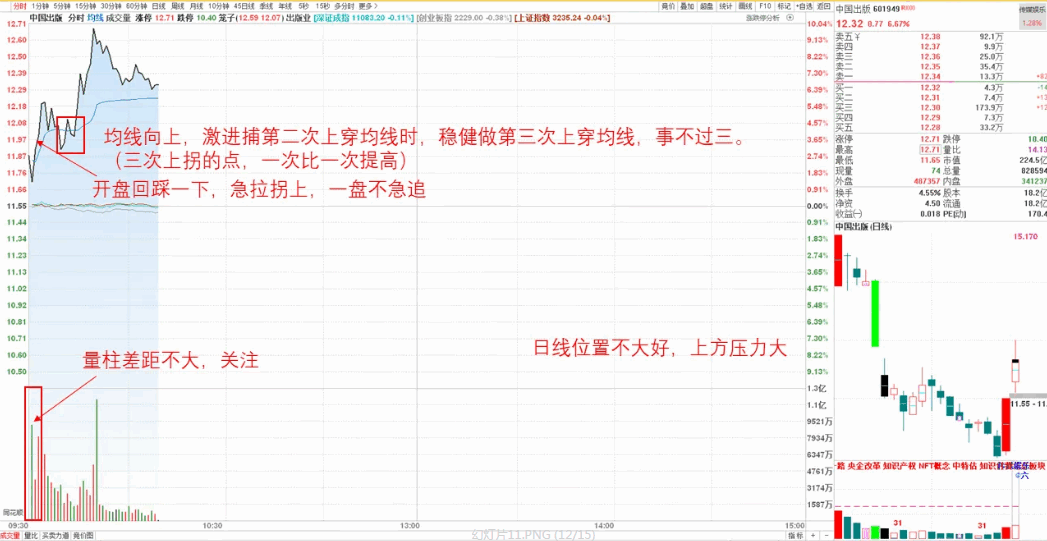The height and width of the screenshot is (541, 1047).
Task: Click the plus zoom button beside 指标
Action: click(813, 536)
